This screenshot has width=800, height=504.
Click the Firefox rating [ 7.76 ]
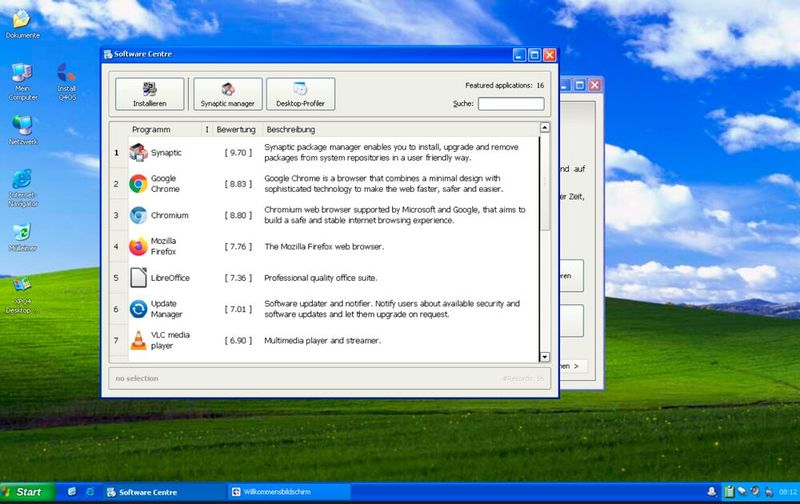click(x=238, y=246)
